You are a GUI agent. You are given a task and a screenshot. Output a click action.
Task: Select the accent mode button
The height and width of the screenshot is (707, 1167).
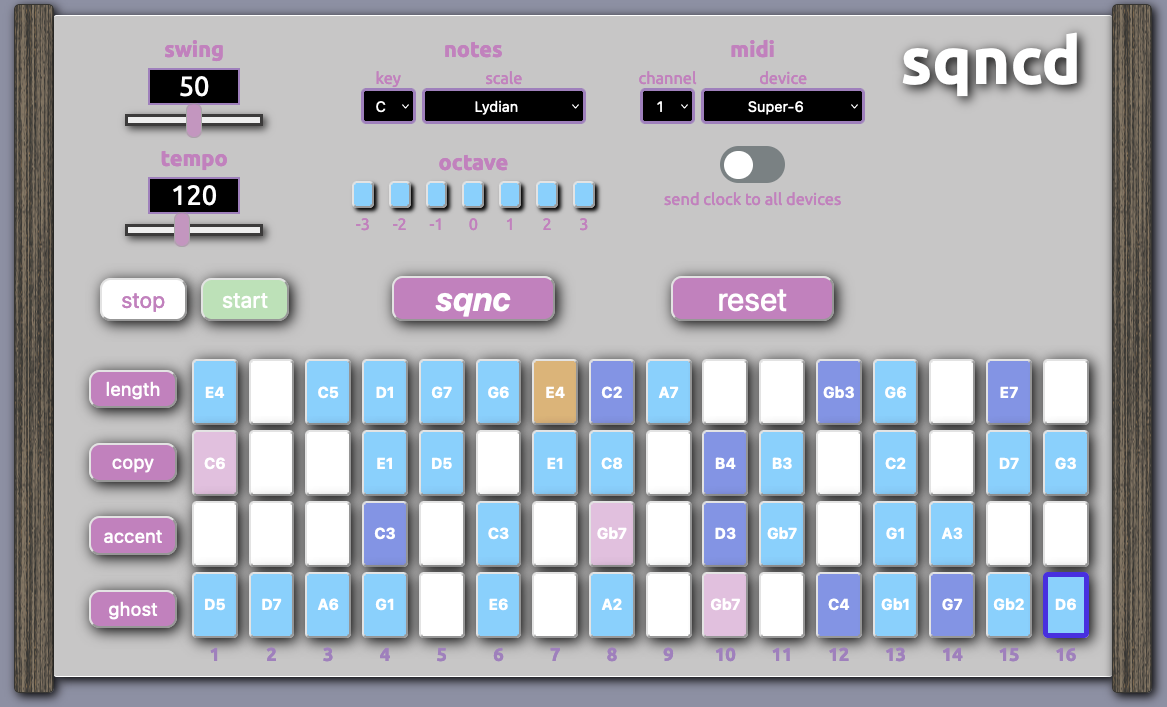pyautogui.click(x=132, y=536)
